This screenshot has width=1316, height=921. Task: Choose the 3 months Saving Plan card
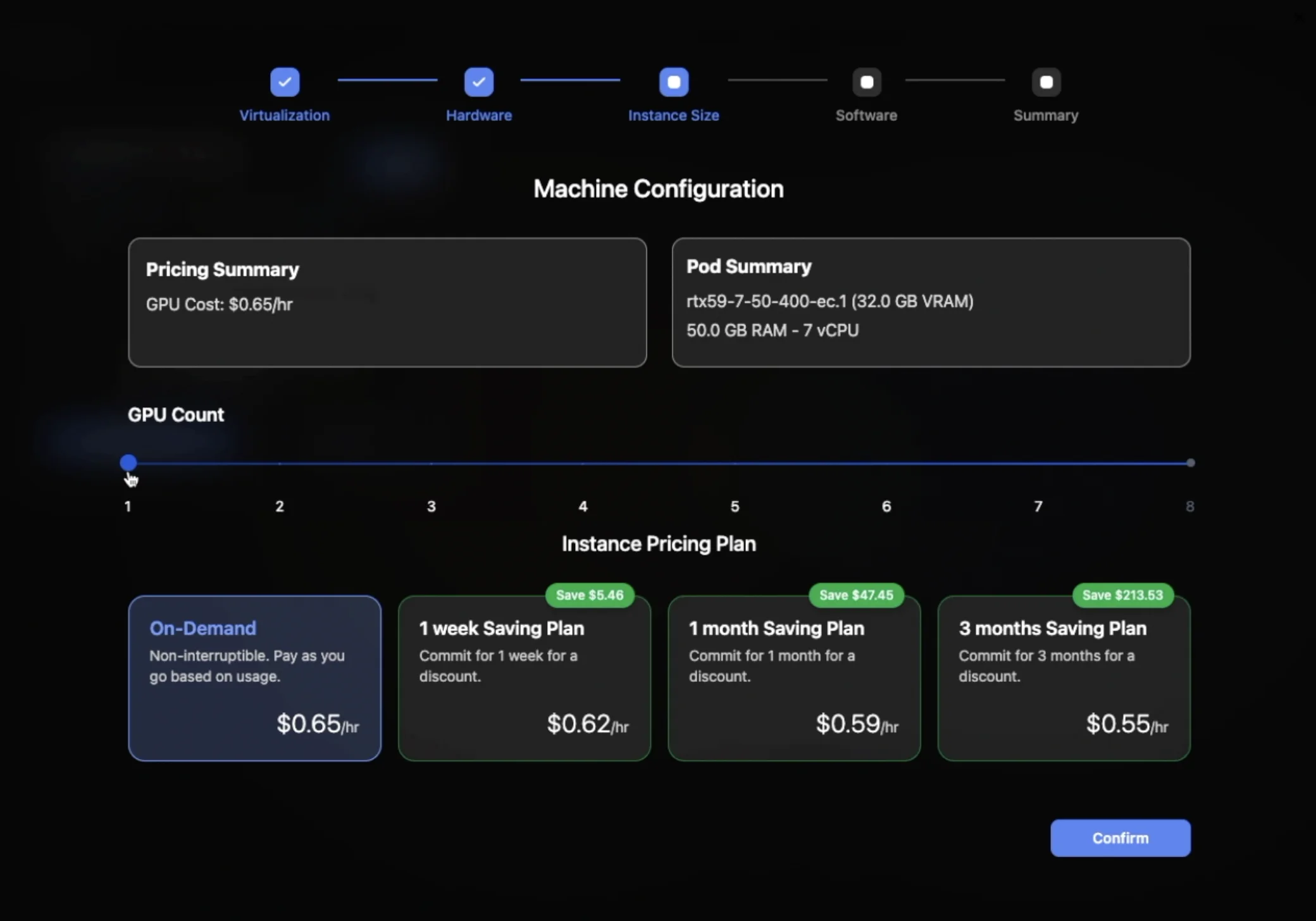tap(1064, 678)
